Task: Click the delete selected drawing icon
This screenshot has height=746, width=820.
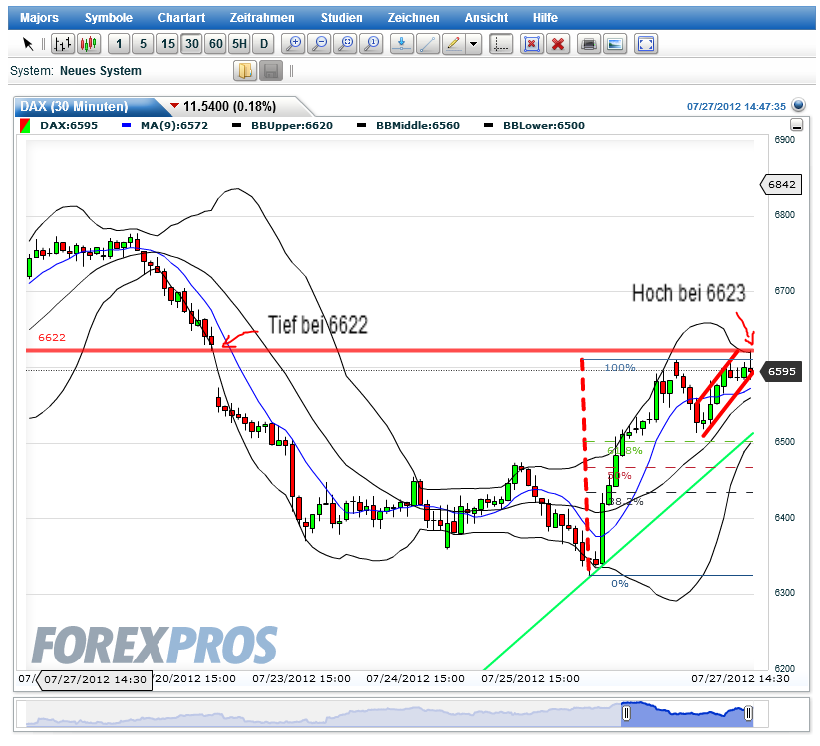Action: 531,44
